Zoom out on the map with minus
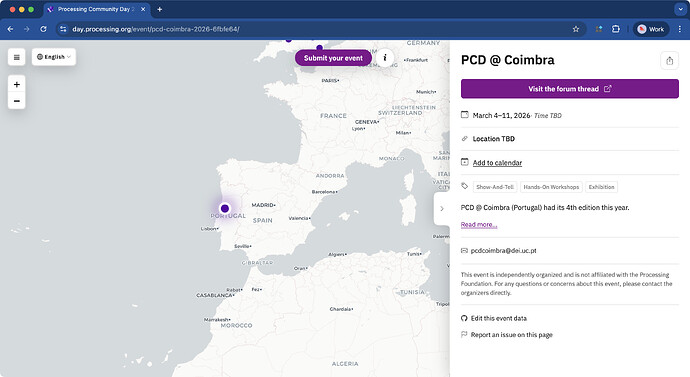 coord(17,101)
